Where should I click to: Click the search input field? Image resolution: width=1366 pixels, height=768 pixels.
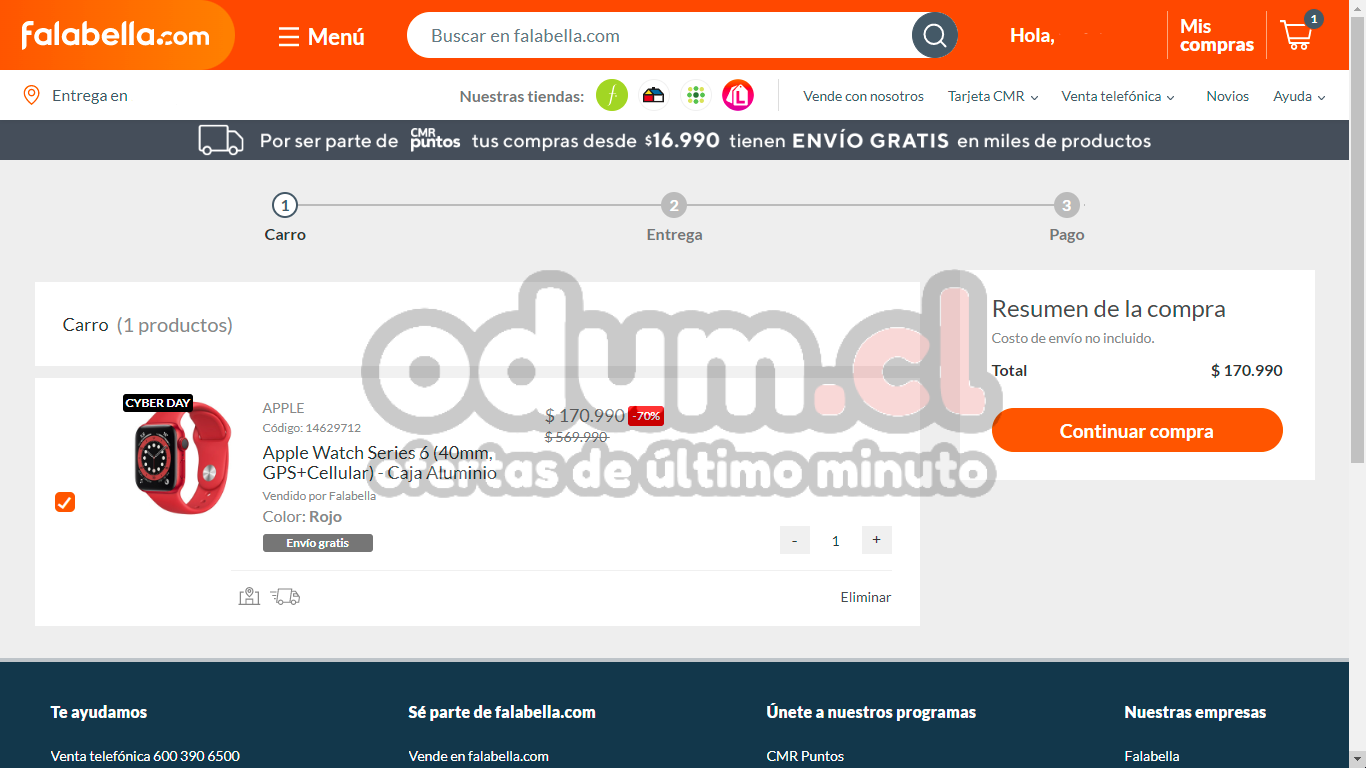pos(660,36)
